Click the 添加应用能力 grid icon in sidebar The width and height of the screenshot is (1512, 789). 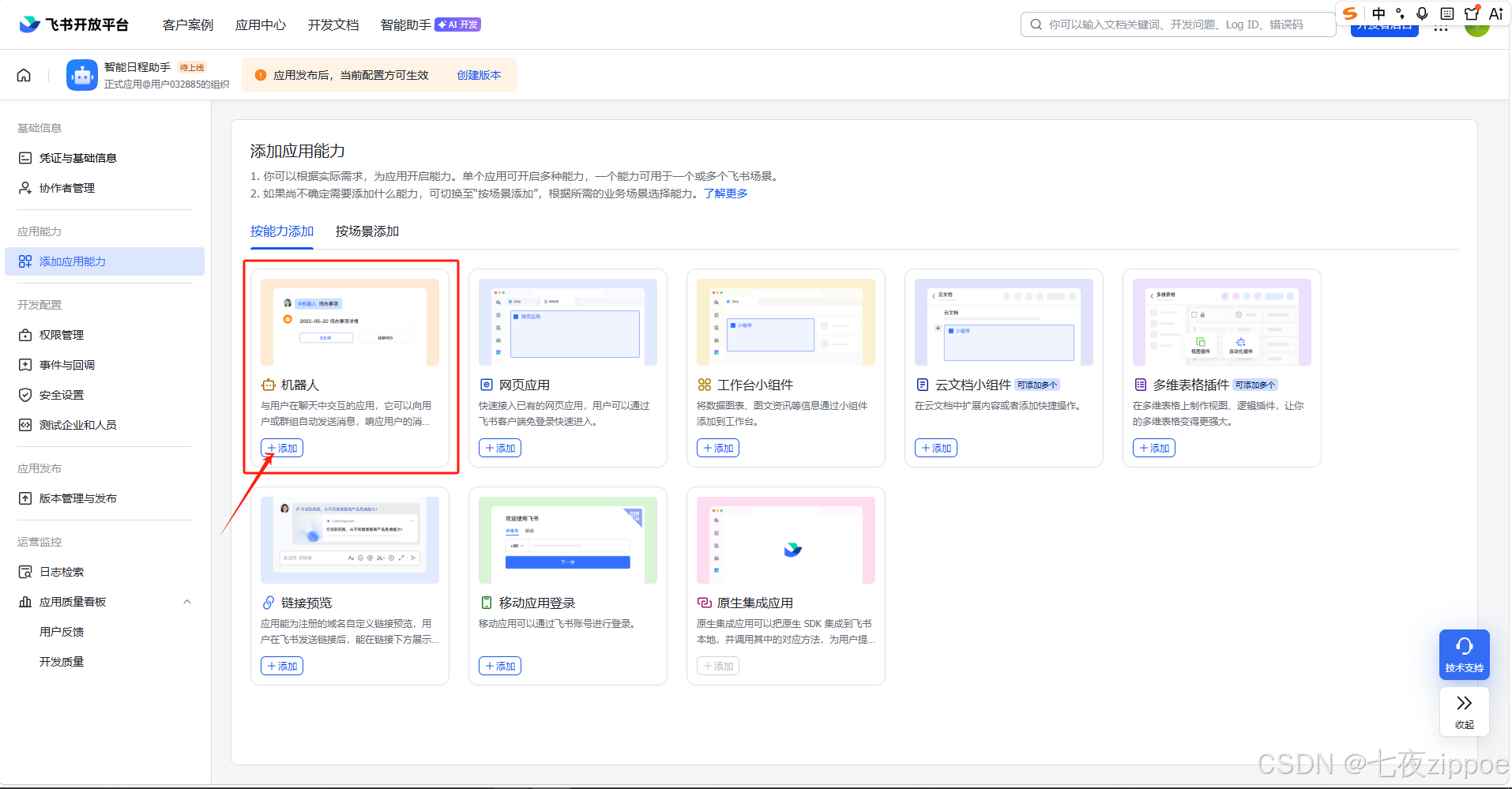click(25, 261)
